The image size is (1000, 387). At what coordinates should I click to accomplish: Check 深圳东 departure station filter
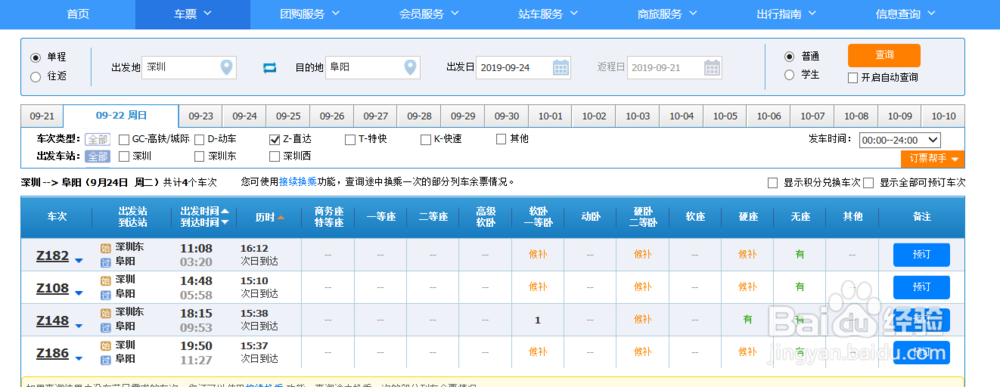[200, 156]
